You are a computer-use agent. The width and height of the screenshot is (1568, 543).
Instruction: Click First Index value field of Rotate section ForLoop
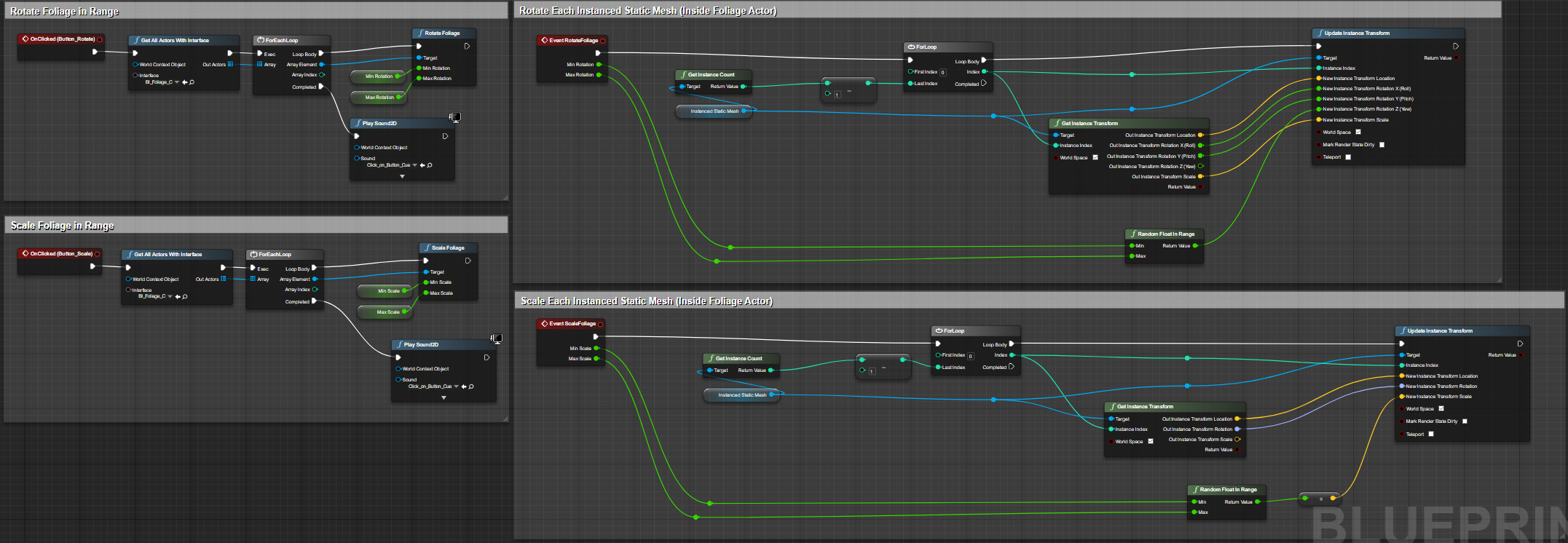[942, 72]
